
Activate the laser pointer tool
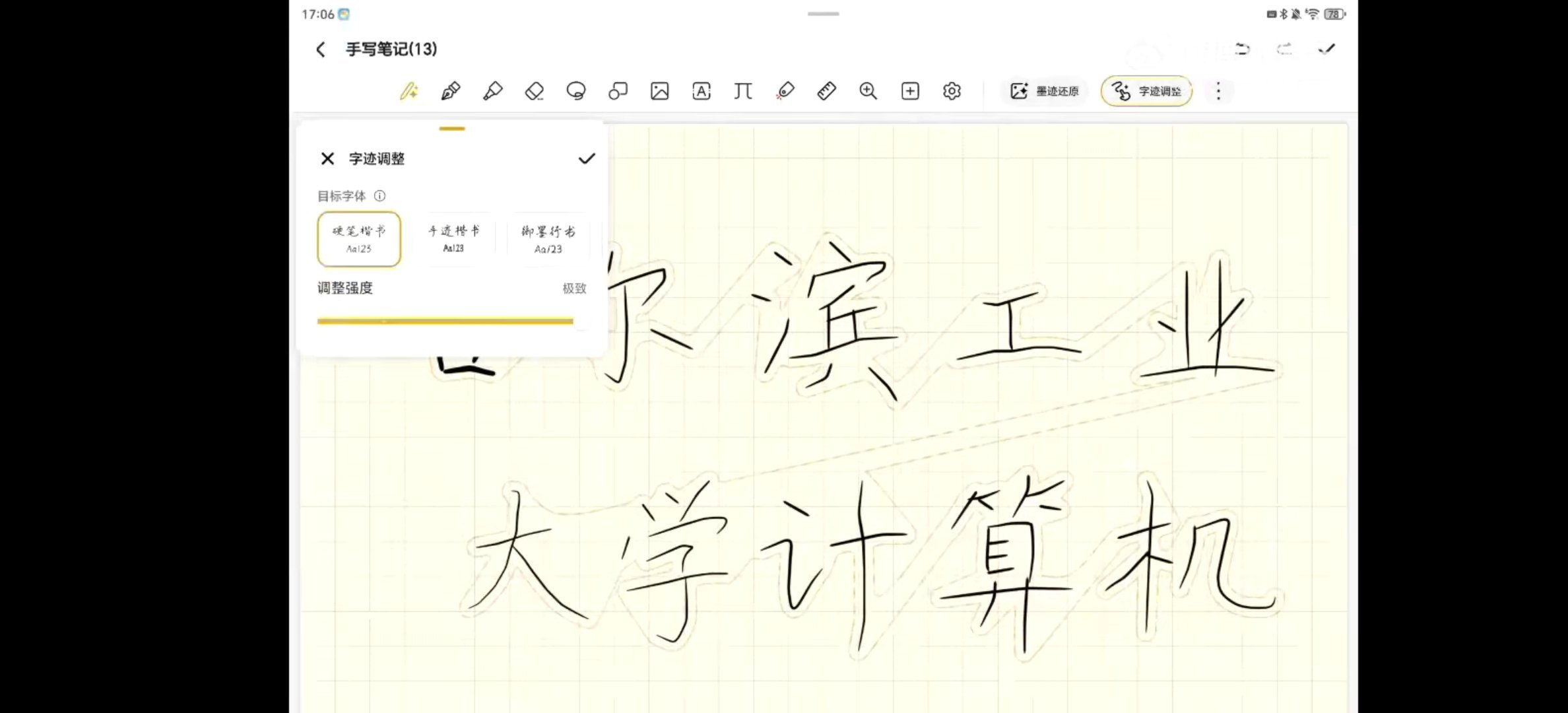coord(785,91)
